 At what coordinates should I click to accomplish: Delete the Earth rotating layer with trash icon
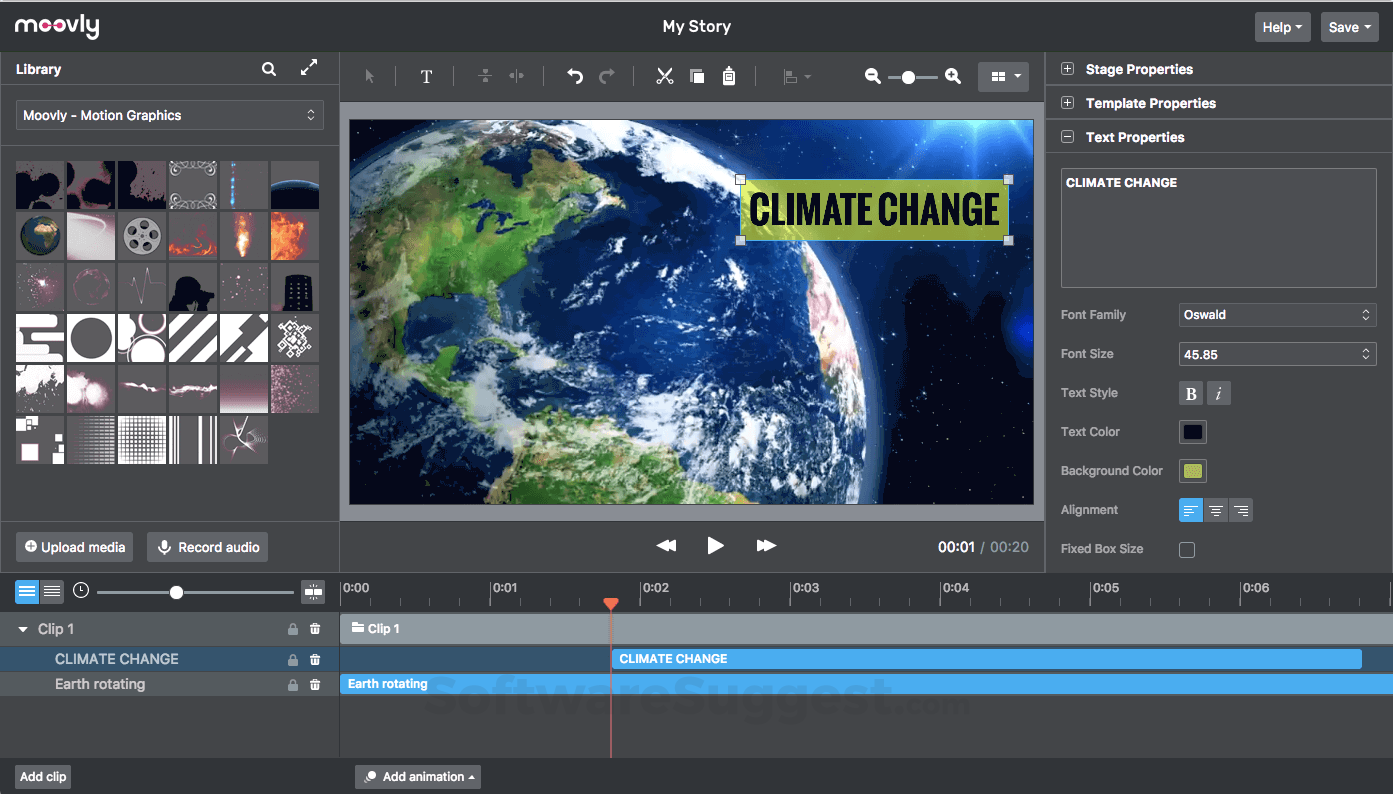coord(315,685)
